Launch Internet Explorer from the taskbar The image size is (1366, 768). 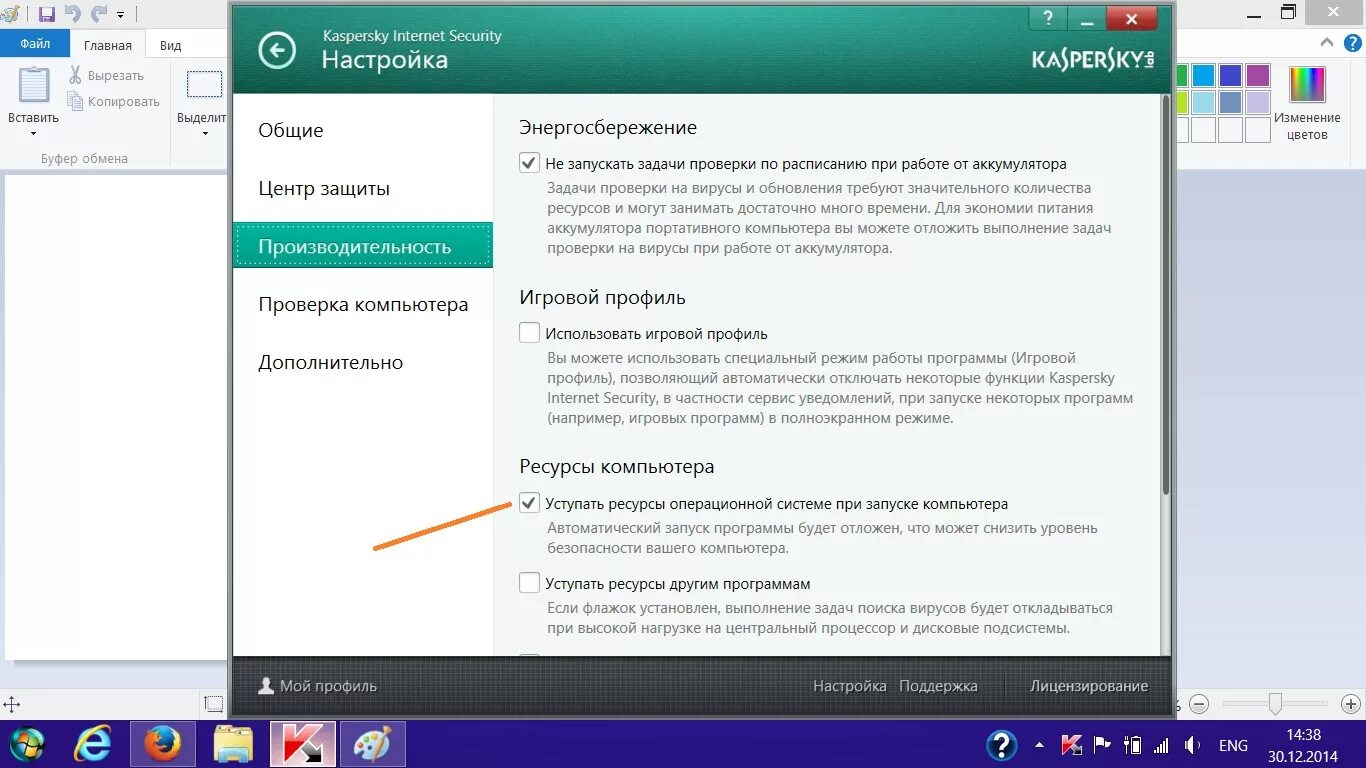(93, 744)
